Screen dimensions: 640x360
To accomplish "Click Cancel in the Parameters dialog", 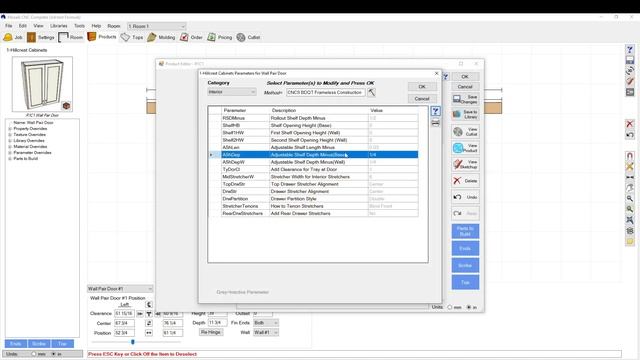I will tap(422, 99).
